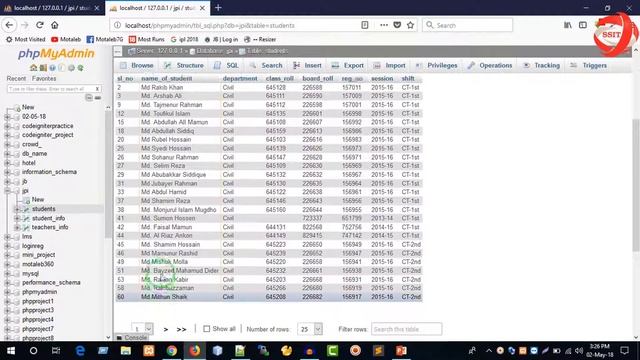Open Task View on taskbar

[56, 351]
